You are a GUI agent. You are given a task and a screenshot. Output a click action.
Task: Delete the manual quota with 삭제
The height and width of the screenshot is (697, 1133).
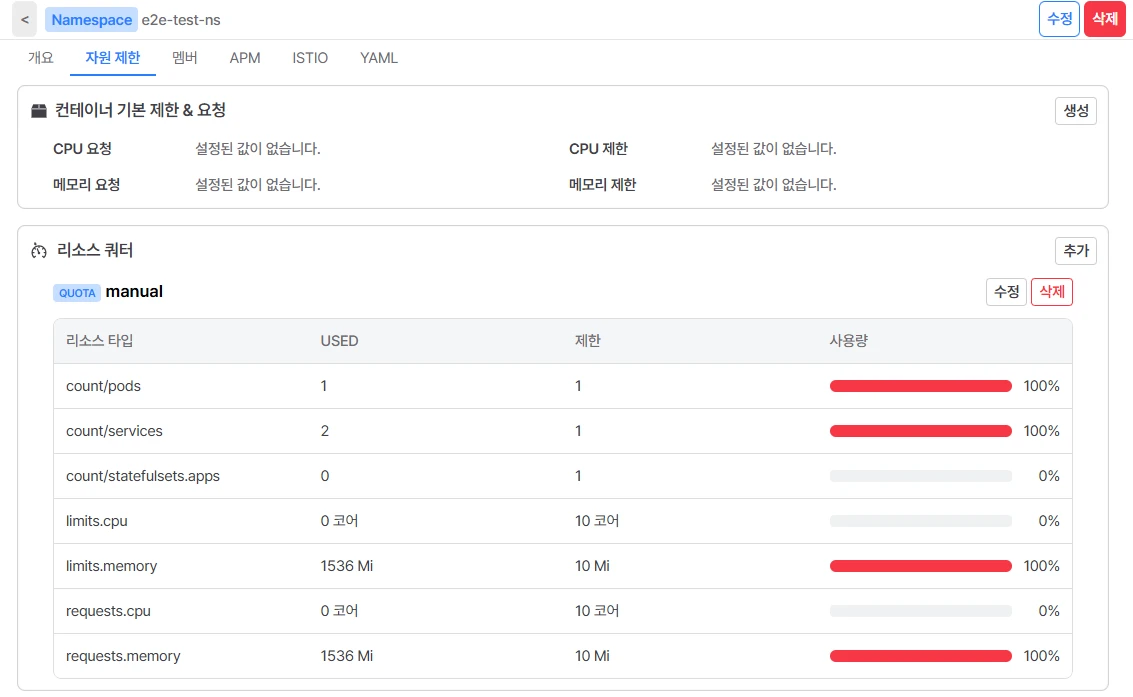(1052, 292)
